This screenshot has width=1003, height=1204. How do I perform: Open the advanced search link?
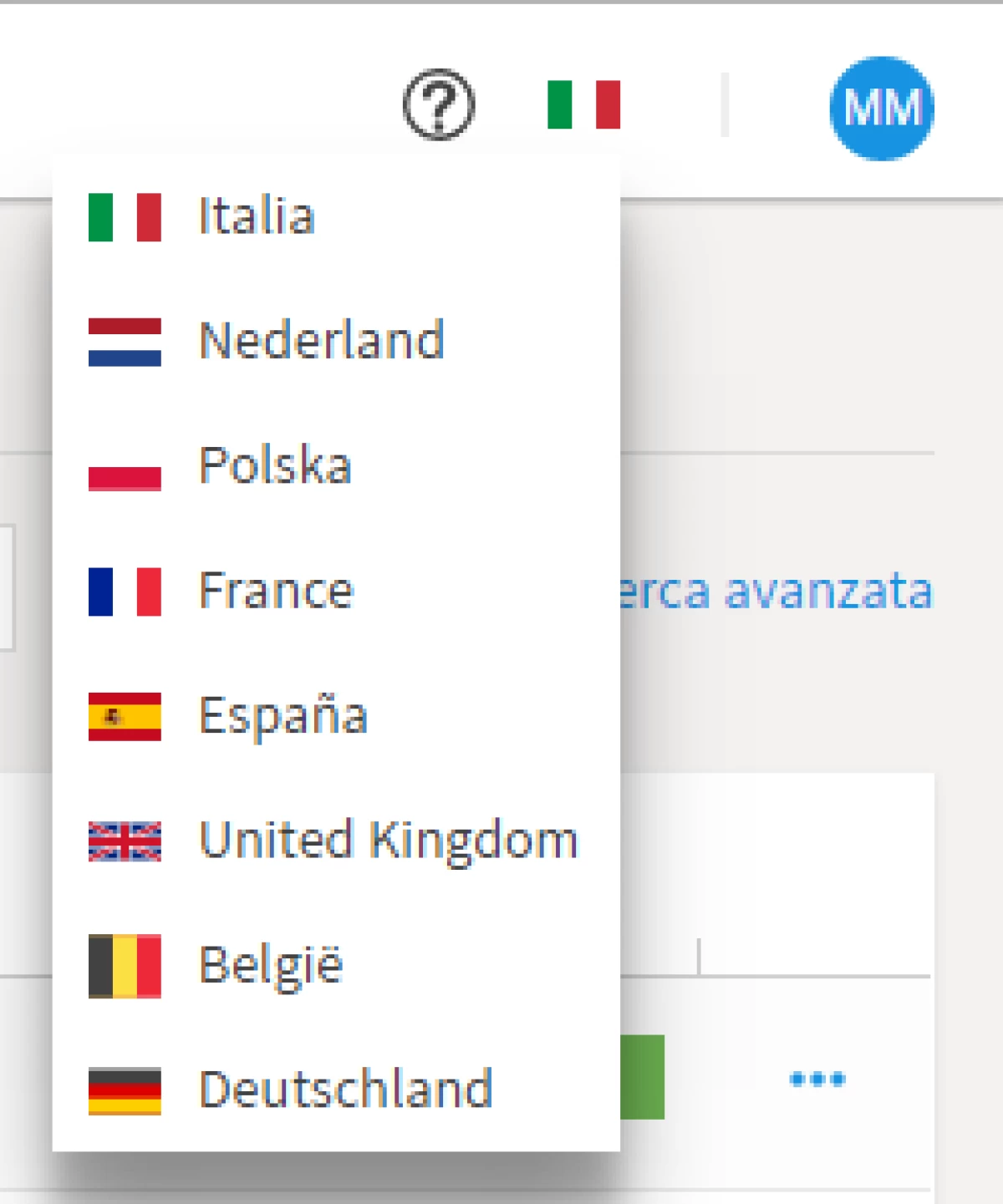777,592
